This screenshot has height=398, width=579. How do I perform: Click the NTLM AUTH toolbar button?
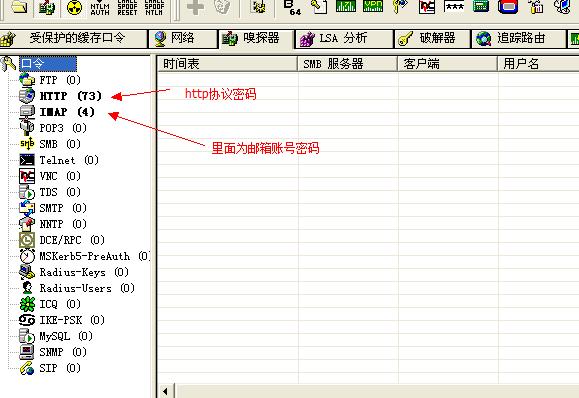[x=100, y=8]
